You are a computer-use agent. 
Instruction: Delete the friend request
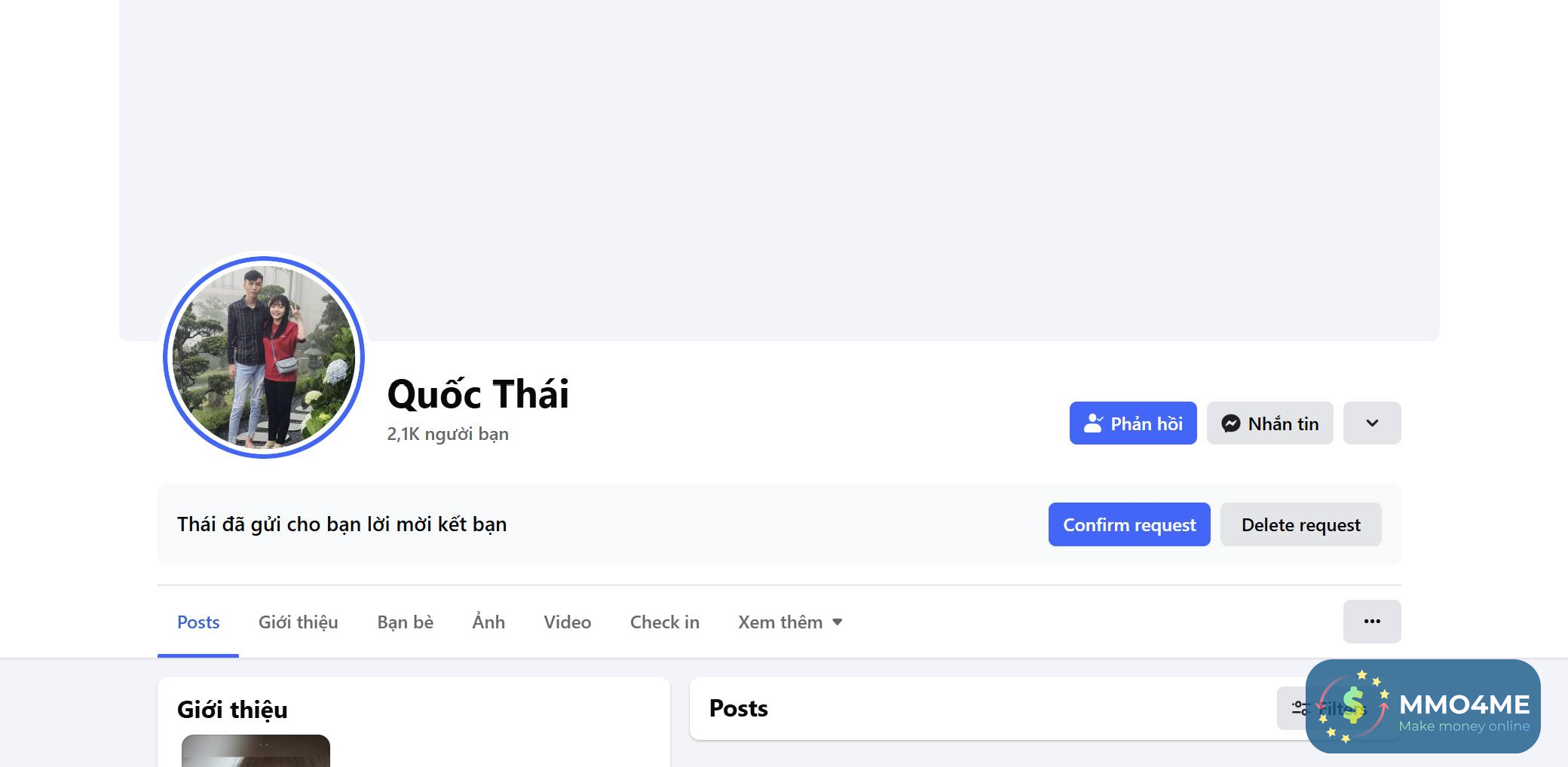coord(1300,524)
